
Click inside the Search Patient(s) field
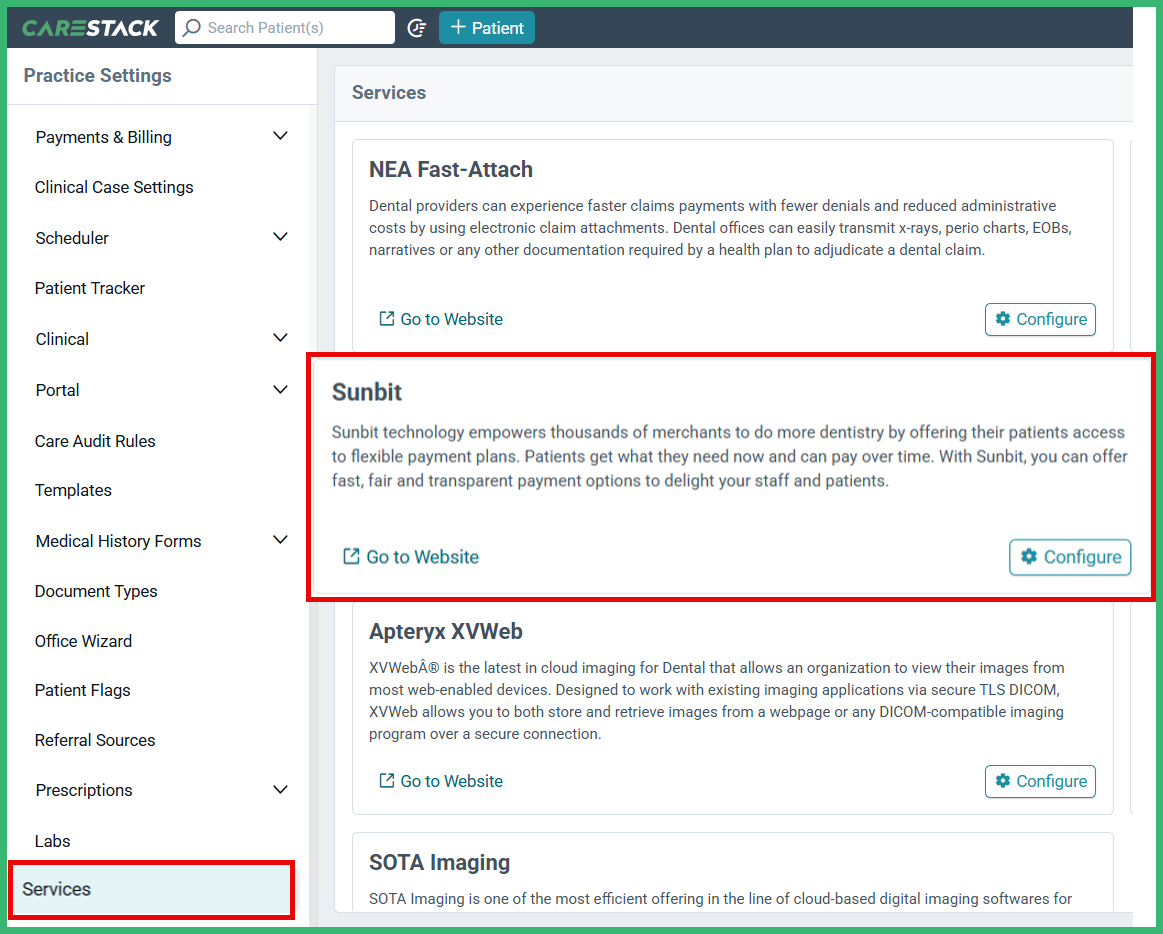290,27
